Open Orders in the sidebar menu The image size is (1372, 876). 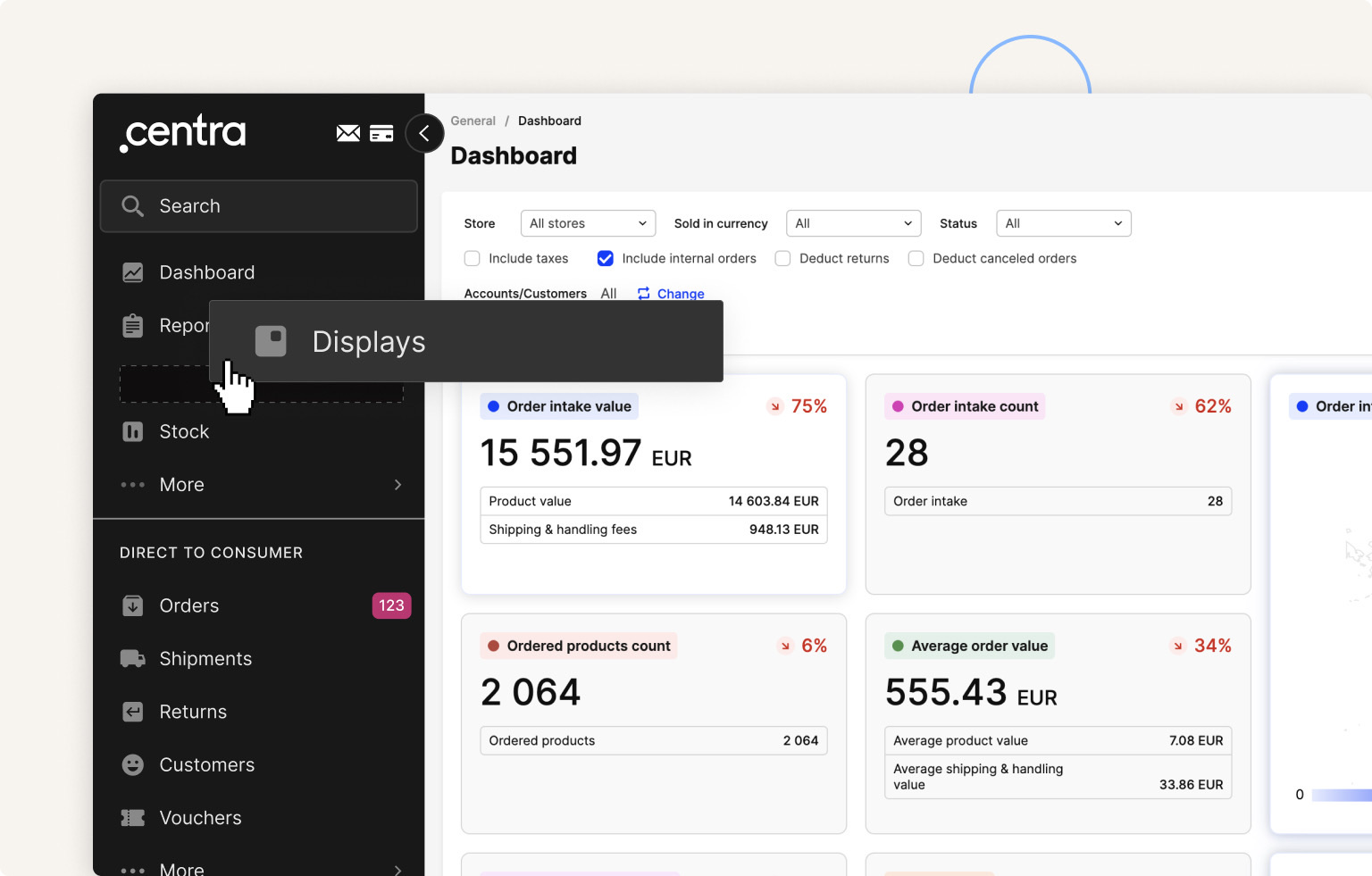[x=188, y=605]
